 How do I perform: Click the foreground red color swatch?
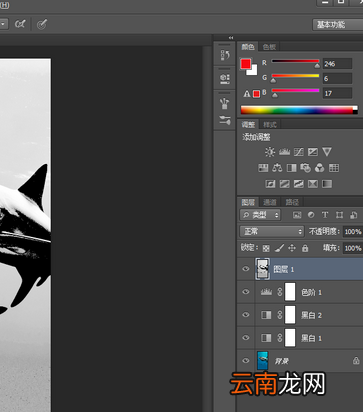pos(246,64)
